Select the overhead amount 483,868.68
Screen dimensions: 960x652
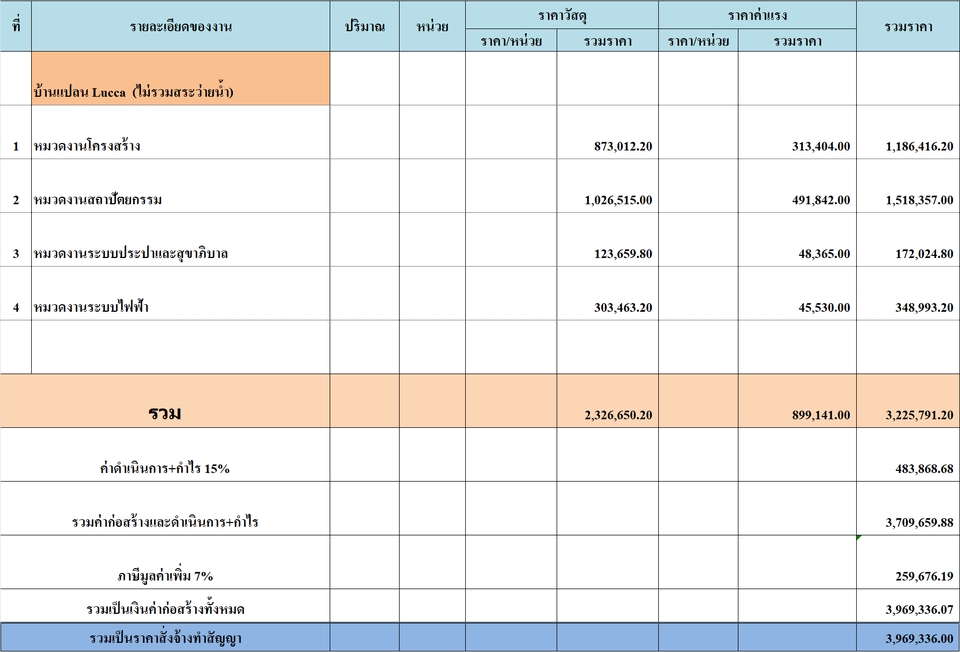tap(924, 468)
